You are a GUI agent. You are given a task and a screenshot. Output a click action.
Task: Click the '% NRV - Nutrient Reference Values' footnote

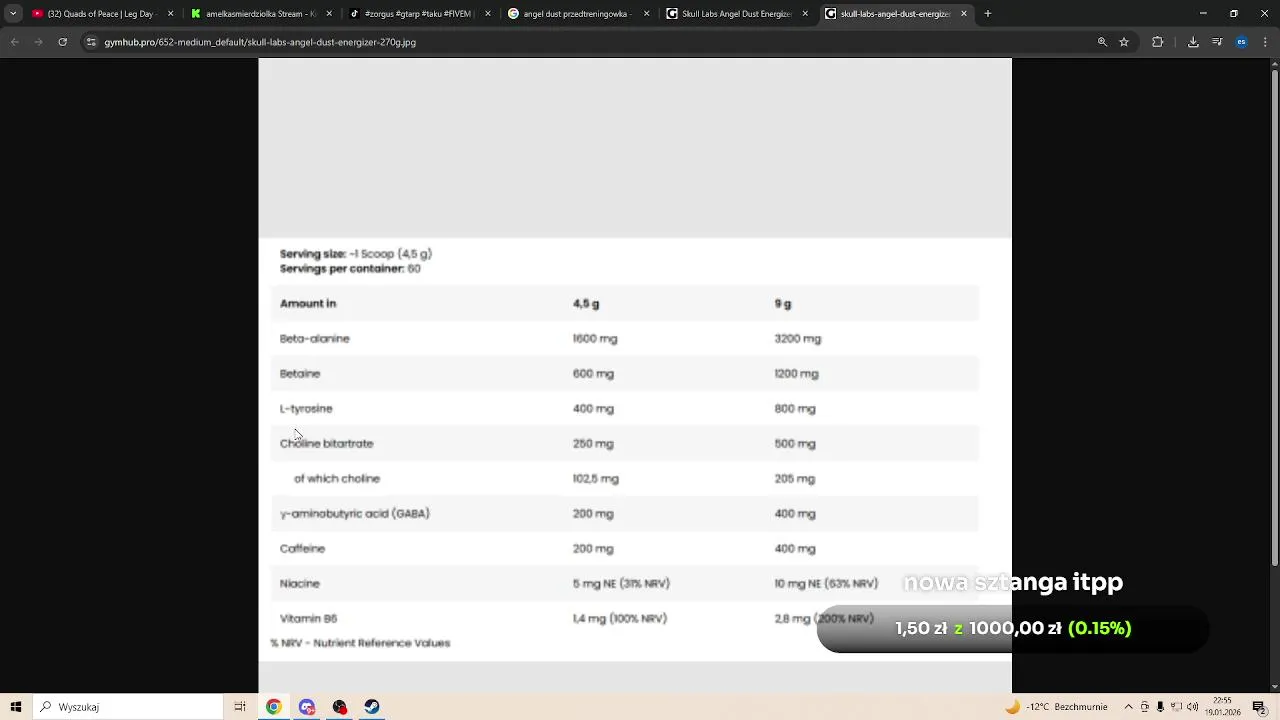pos(360,643)
